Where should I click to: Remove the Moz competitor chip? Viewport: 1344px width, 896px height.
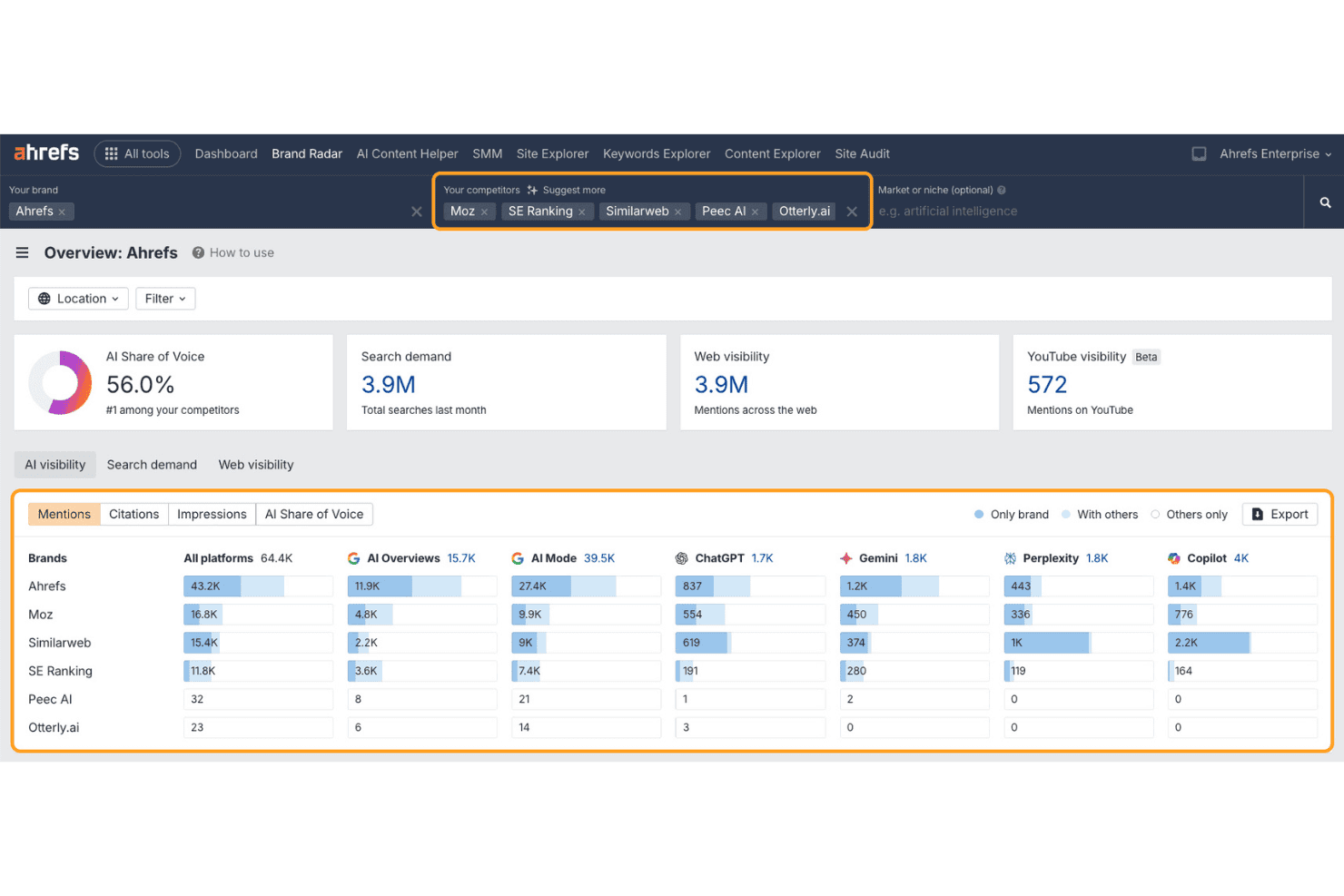[484, 212]
